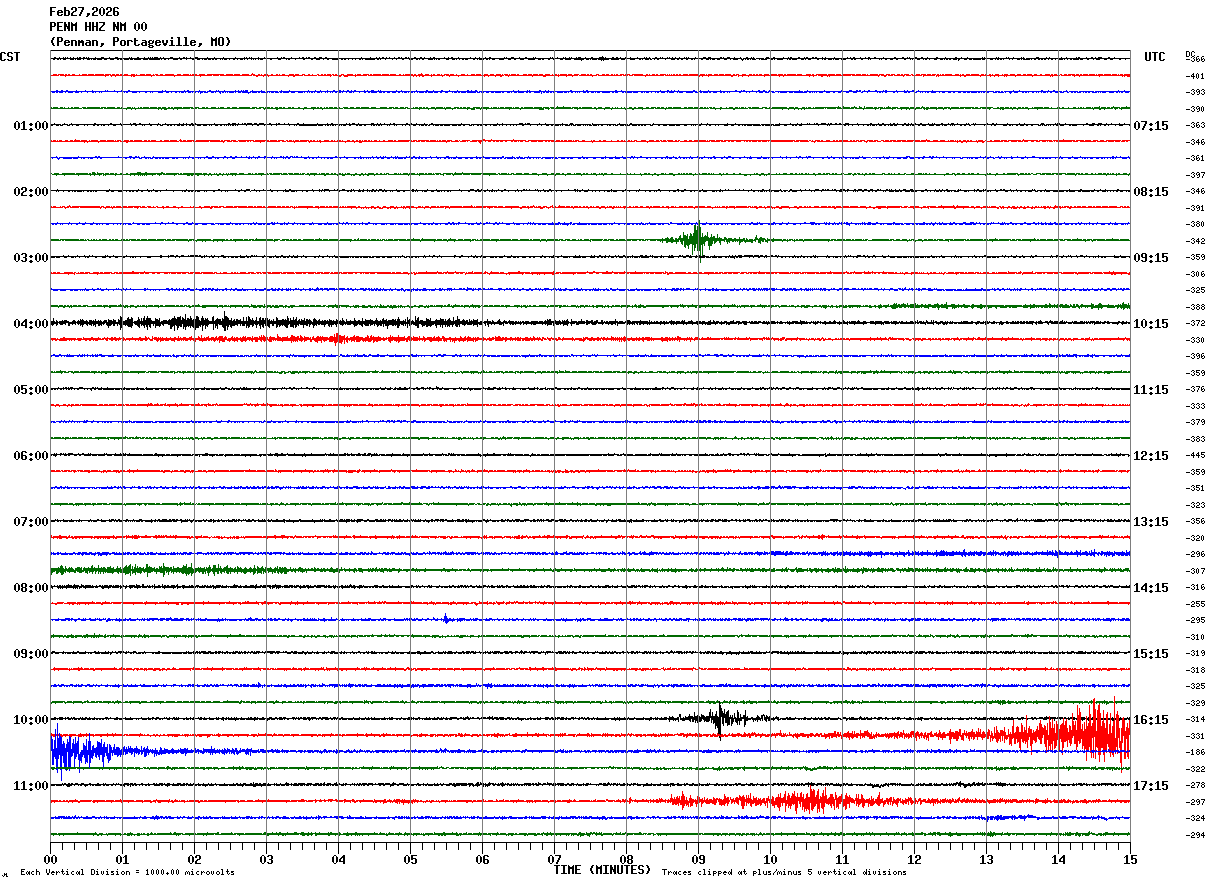The height and width of the screenshot is (886, 1210).
Task: Select the 08:00 CST time label
Action: pos(30,588)
